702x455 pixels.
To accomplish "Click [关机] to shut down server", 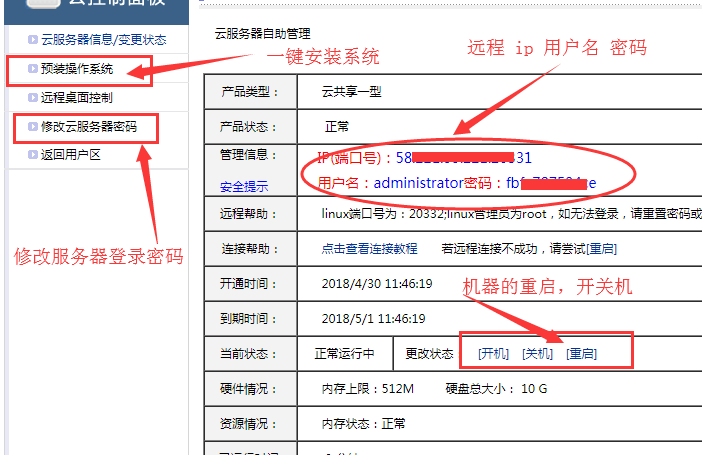I will (537, 354).
